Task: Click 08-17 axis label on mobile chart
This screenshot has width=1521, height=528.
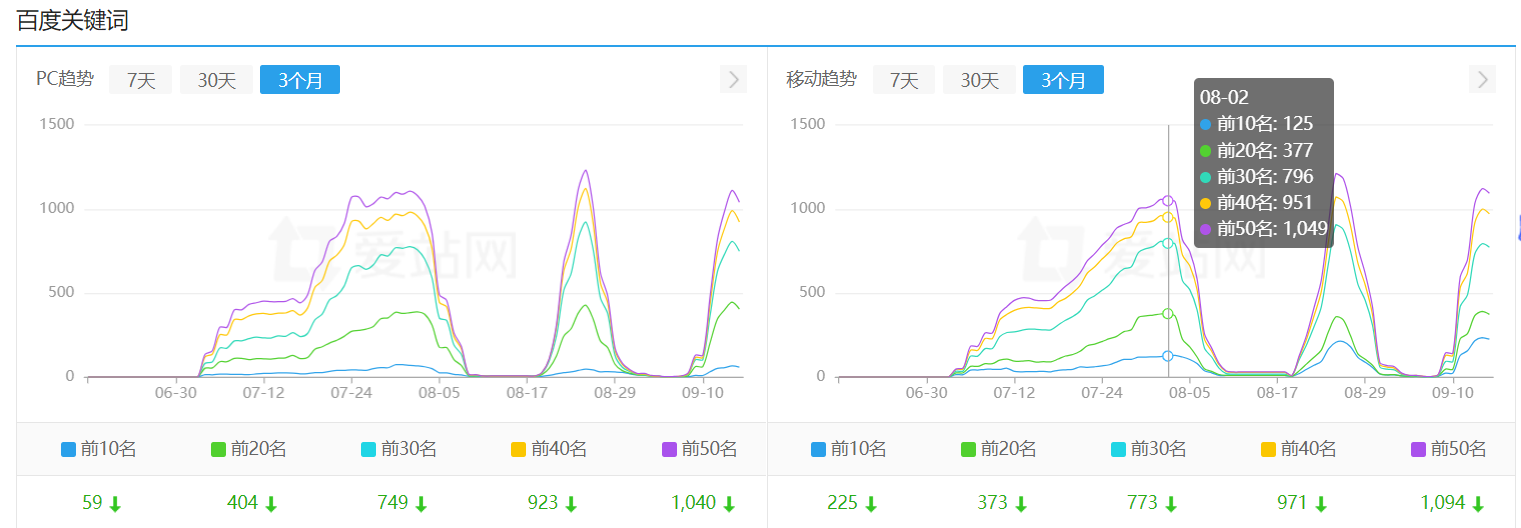Action: click(1277, 393)
